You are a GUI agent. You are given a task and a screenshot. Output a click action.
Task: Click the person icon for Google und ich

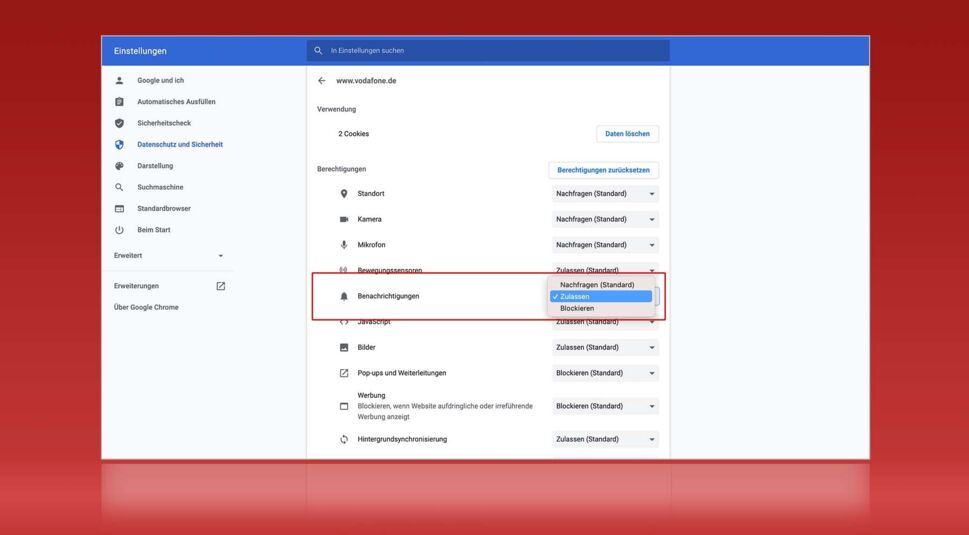119,80
